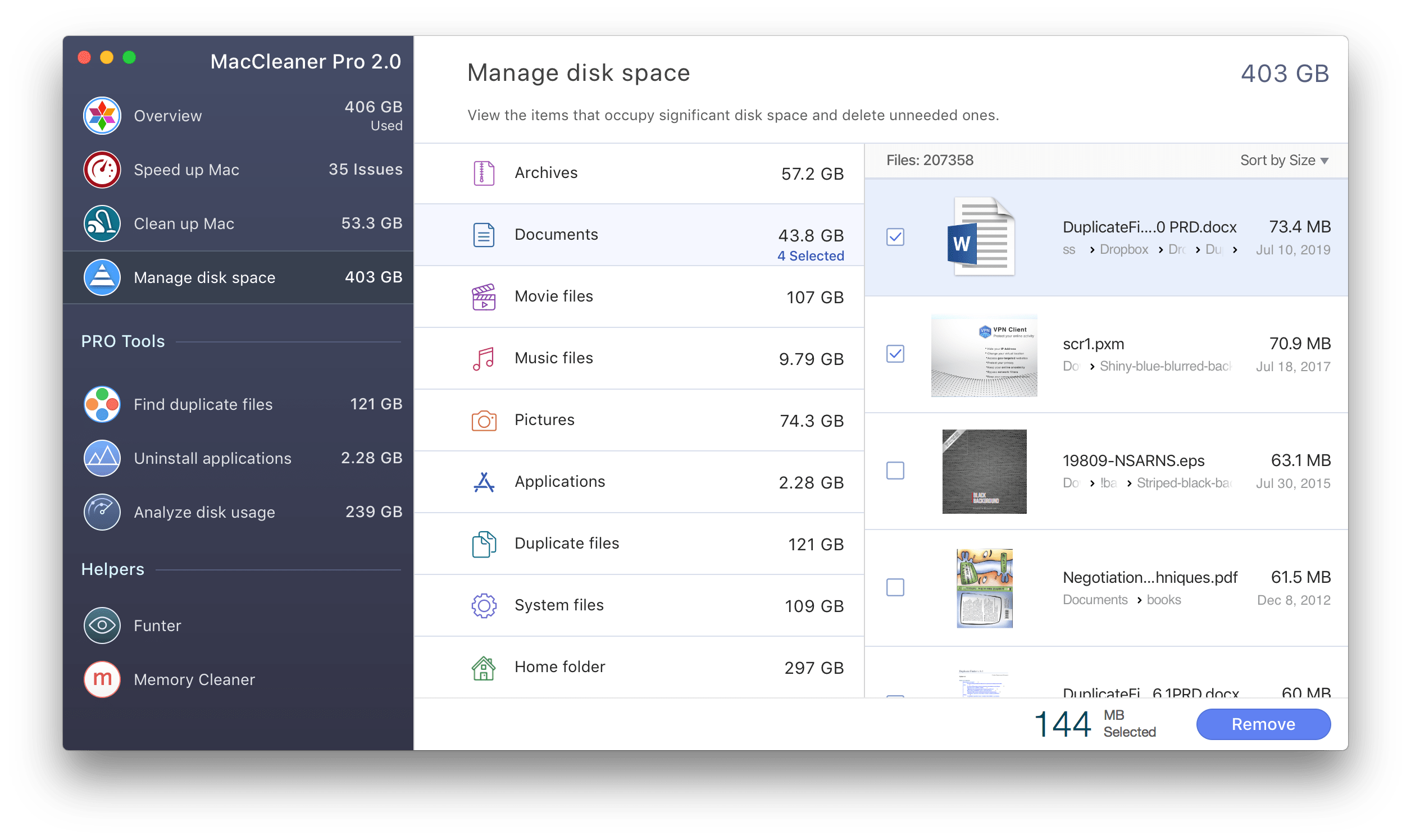1411x840 pixels.
Task: Click the Dropbox path segment of first file
Action: pos(1123,250)
